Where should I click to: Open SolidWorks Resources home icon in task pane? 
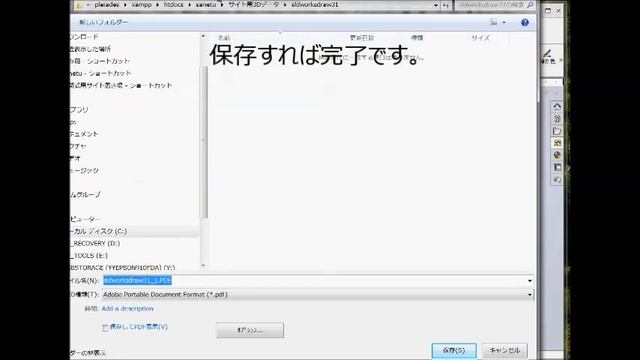[x=557, y=119]
